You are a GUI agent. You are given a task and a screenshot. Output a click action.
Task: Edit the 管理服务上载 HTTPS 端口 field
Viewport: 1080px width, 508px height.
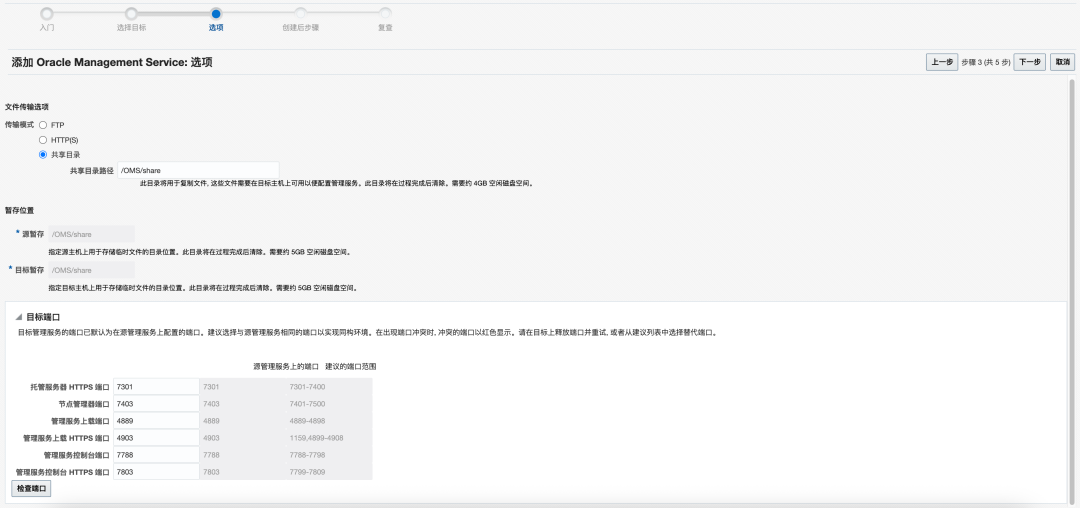click(x=156, y=438)
